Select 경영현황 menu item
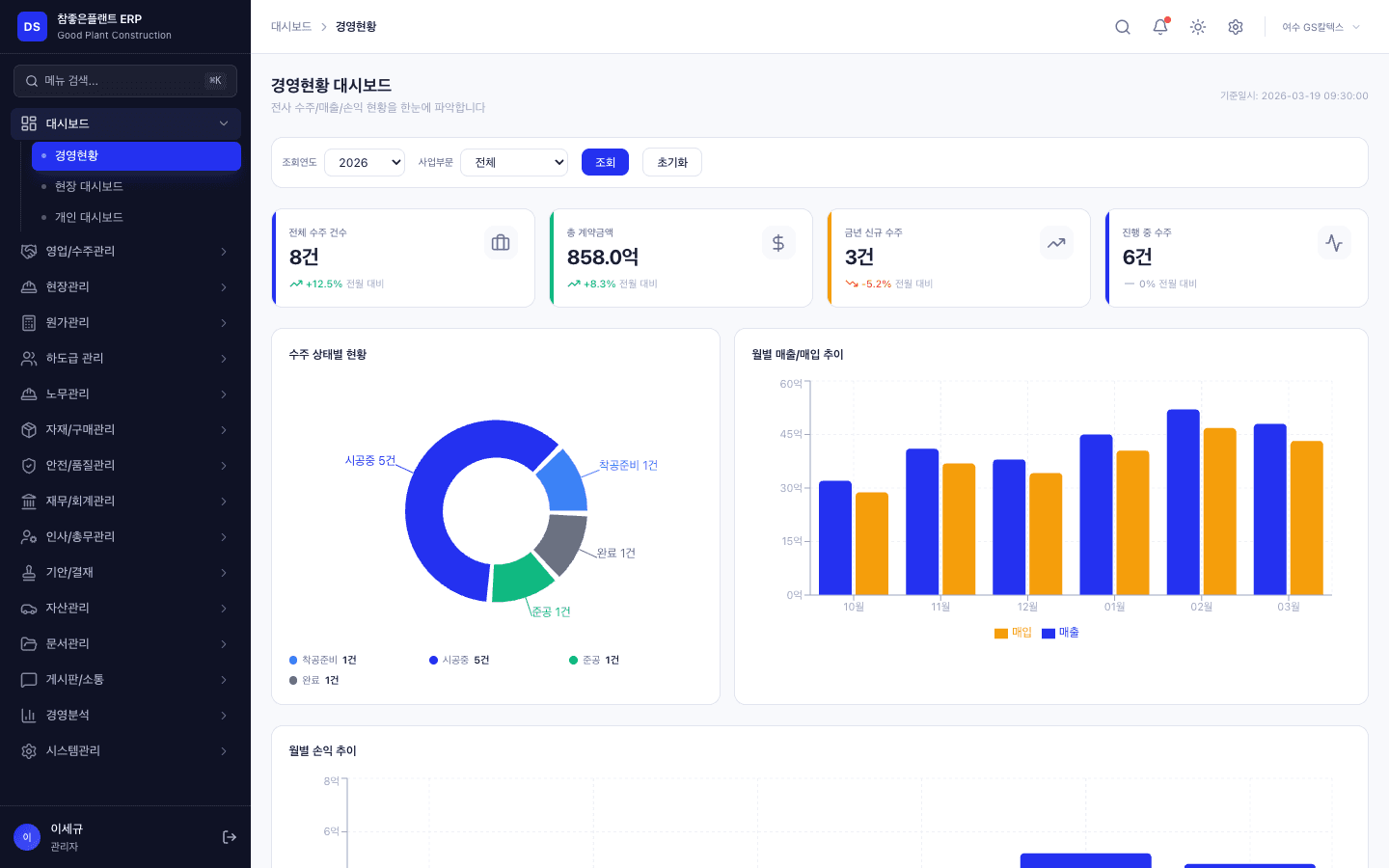Viewport: 1389px width, 868px height. [x=136, y=156]
